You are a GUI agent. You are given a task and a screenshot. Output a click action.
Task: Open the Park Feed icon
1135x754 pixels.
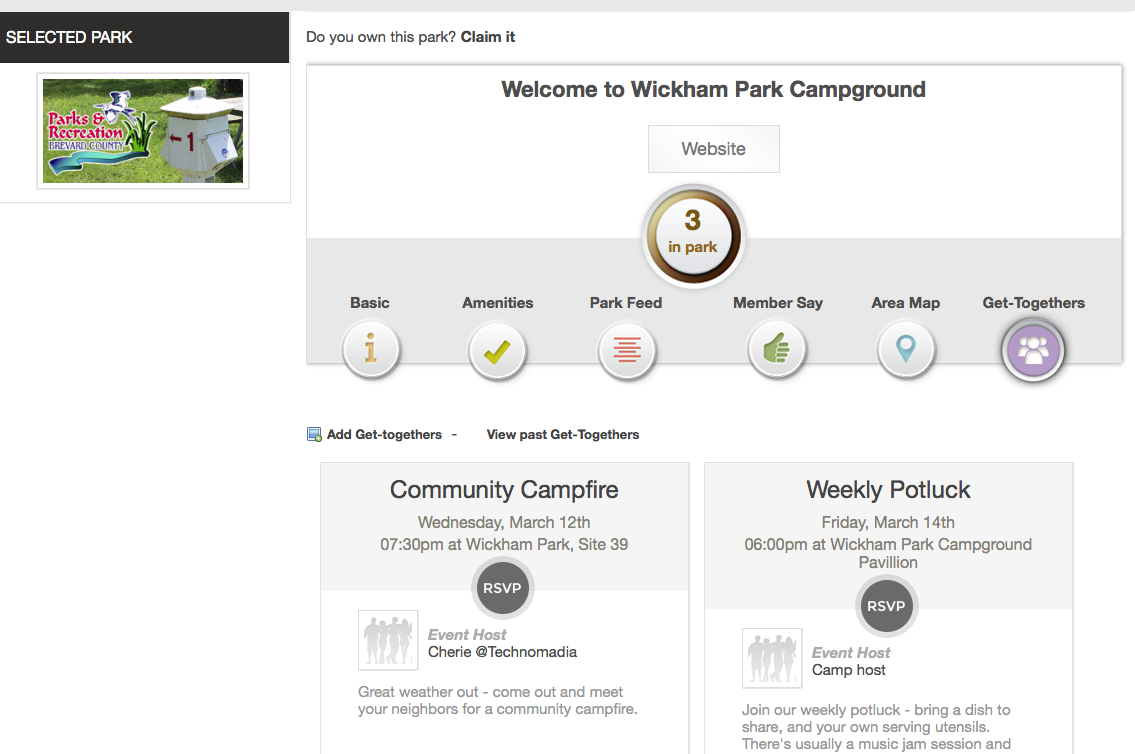627,351
